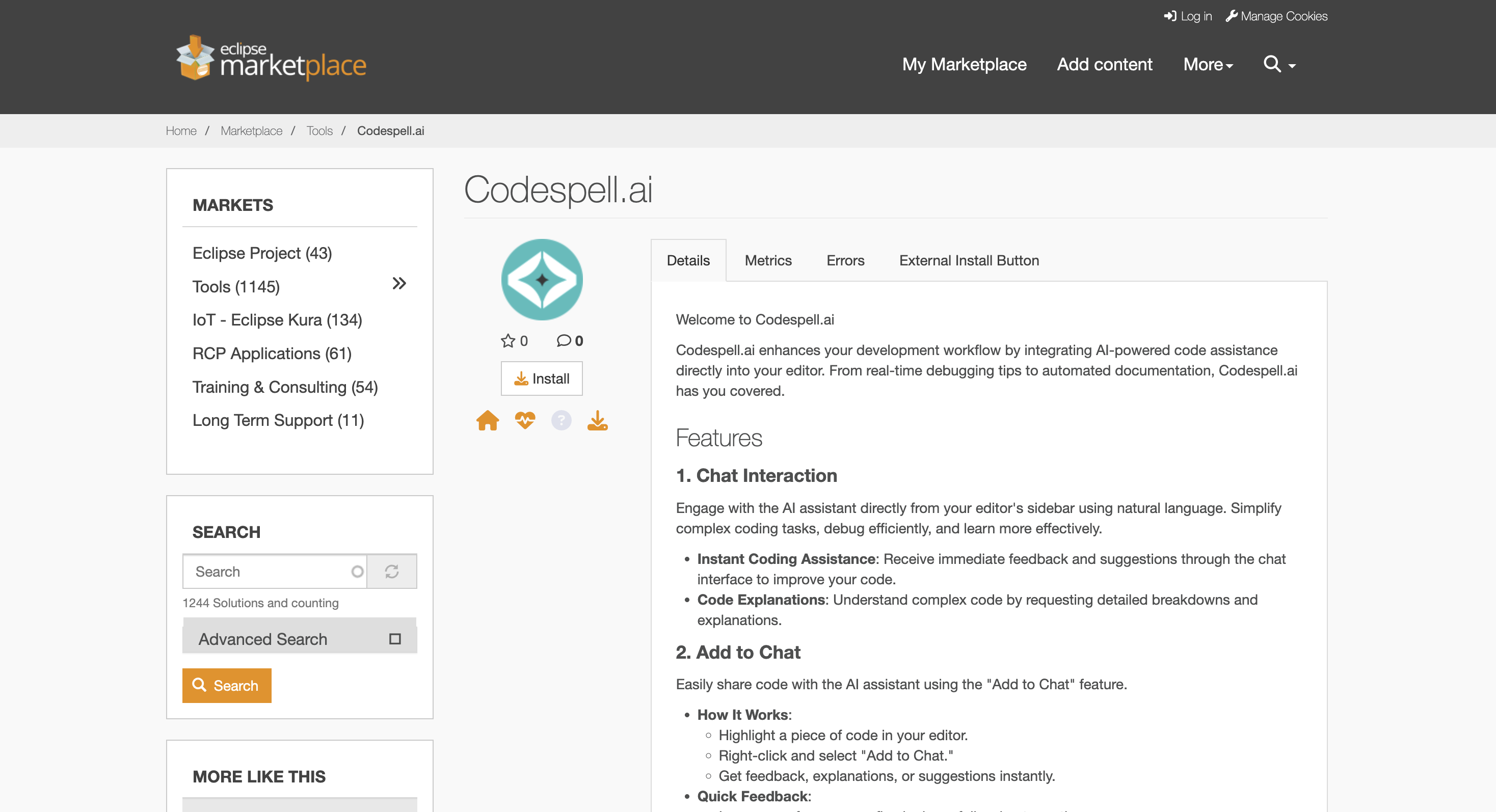Viewport: 1496px width, 812px height.
Task: Open External Install Button tab
Action: 969,261
